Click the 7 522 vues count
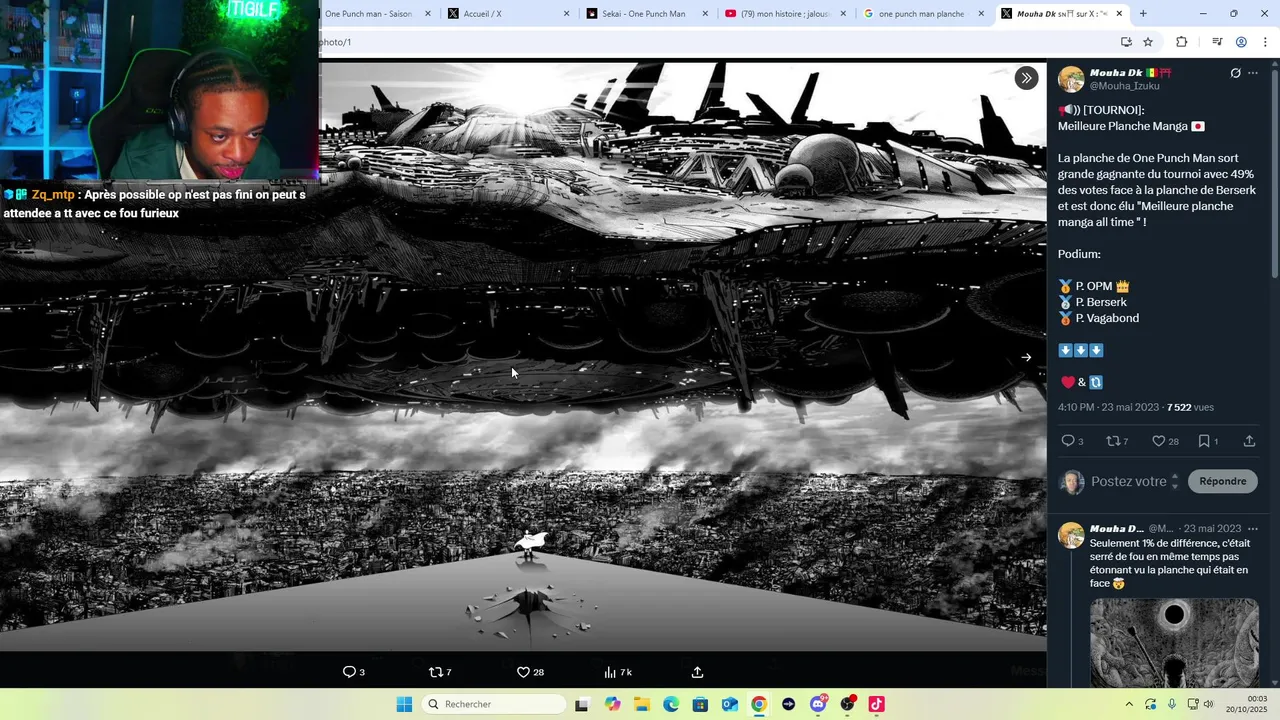The image size is (1280, 720). click(1190, 408)
